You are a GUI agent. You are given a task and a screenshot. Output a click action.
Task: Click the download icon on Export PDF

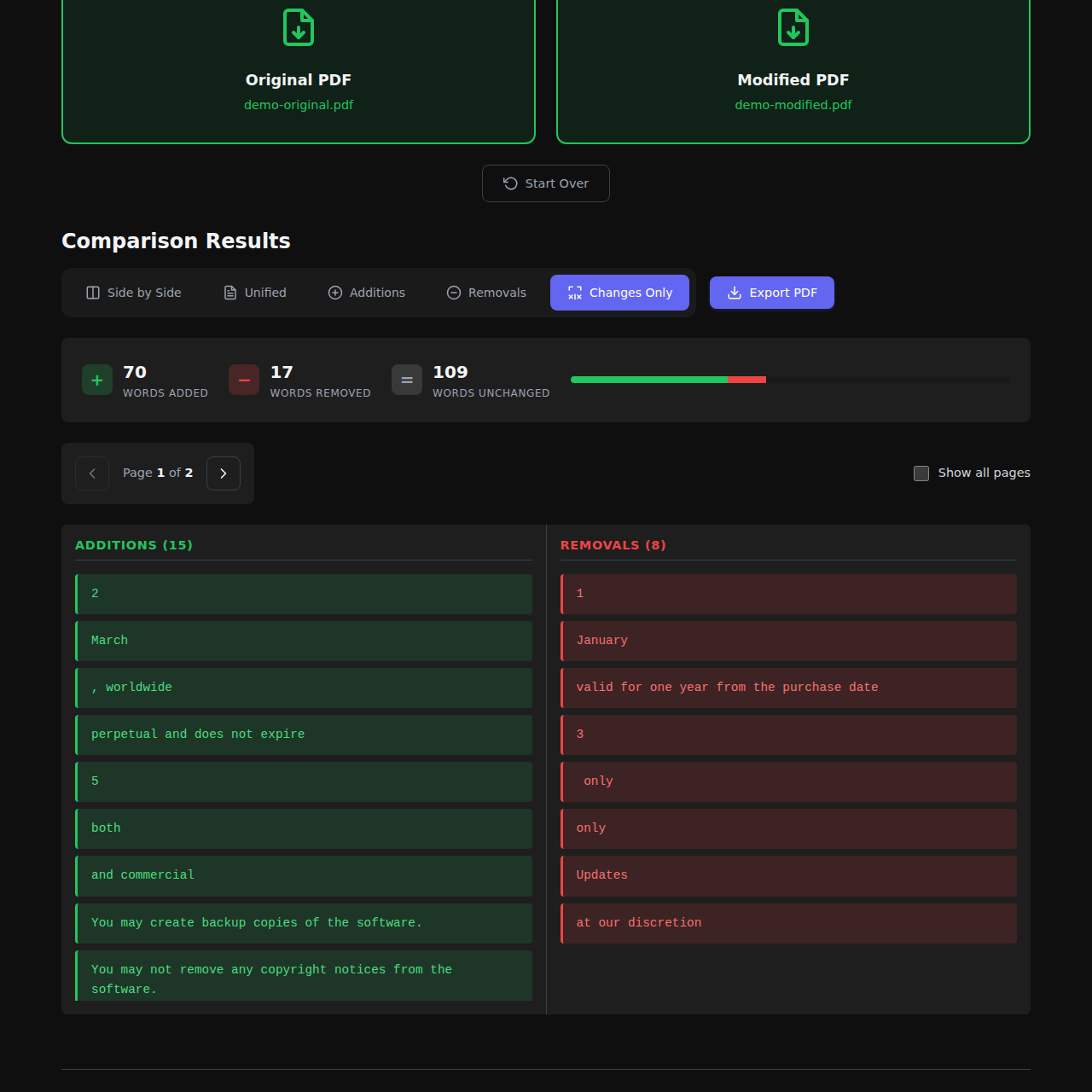click(734, 293)
